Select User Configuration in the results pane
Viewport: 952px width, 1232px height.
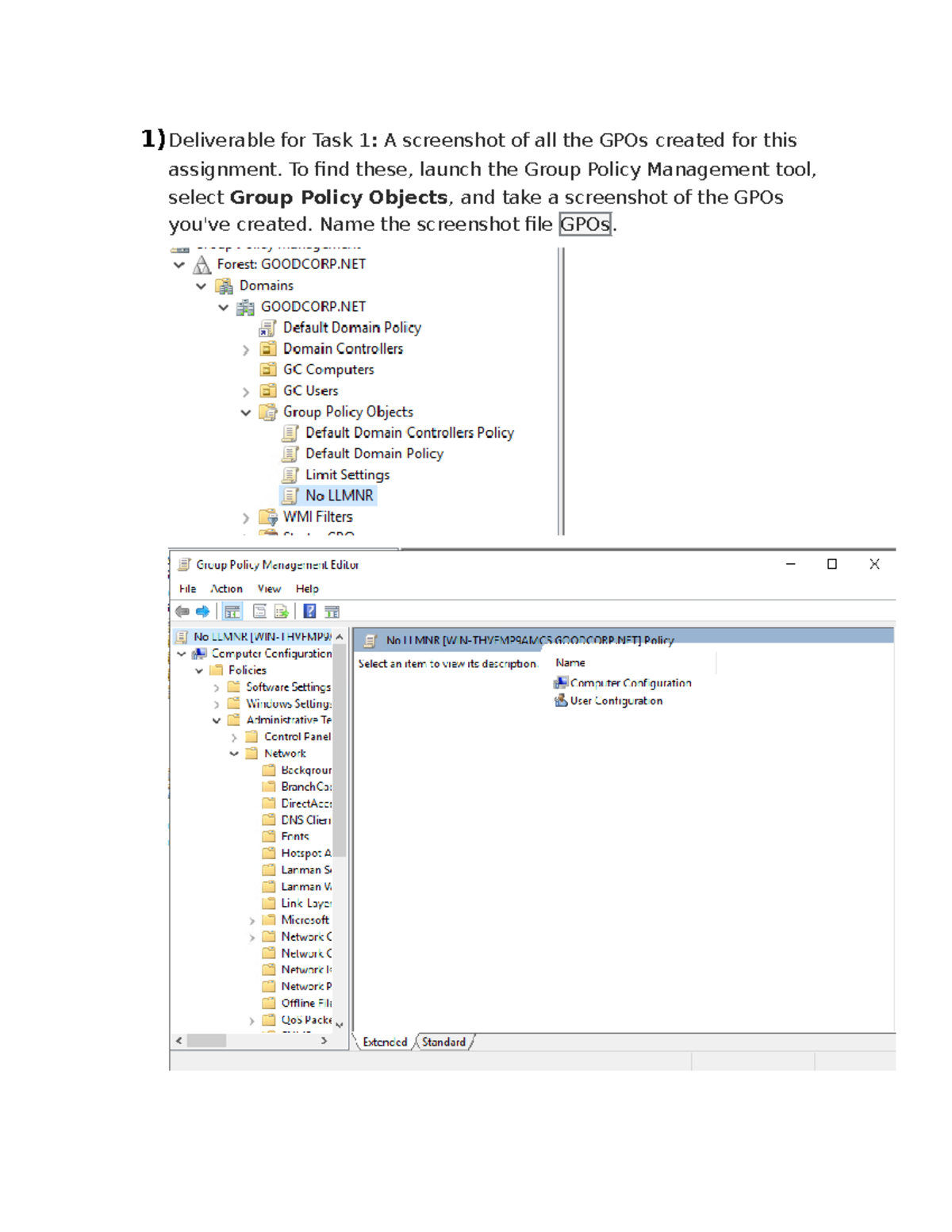617,701
